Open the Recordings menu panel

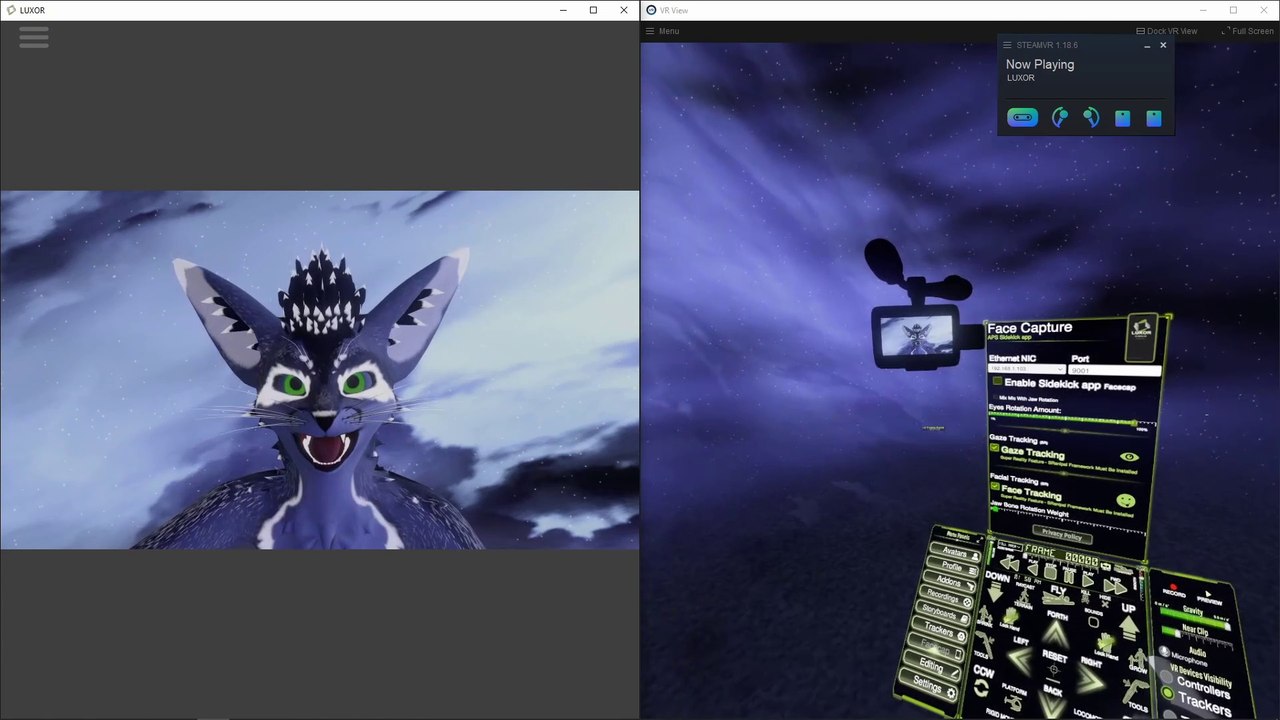point(945,598)
